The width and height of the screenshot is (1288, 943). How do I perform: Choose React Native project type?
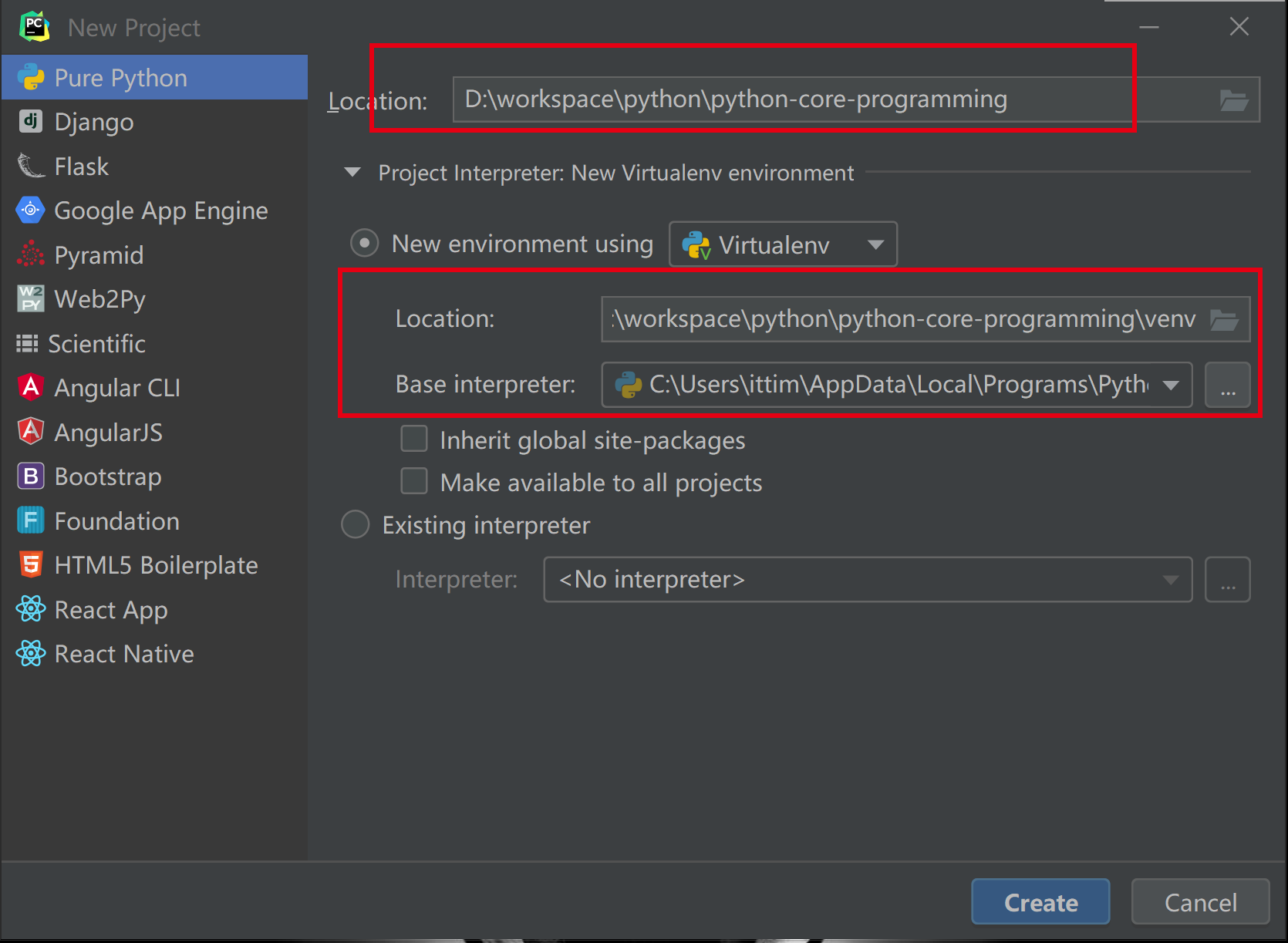(154, 654)
